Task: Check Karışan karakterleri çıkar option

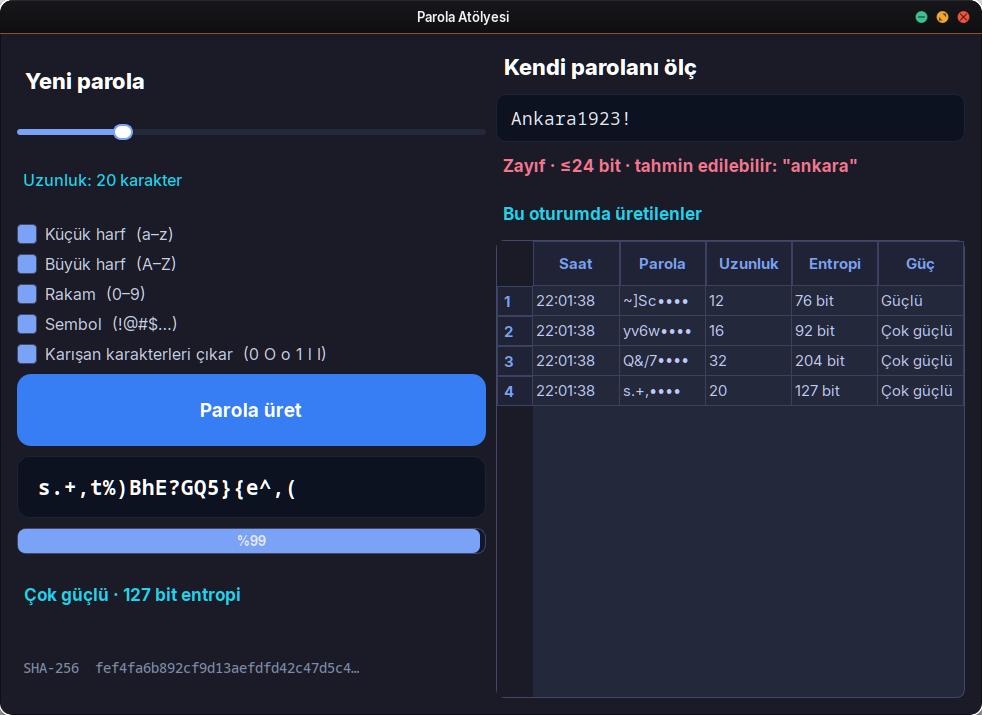Action: pos(27,354)
